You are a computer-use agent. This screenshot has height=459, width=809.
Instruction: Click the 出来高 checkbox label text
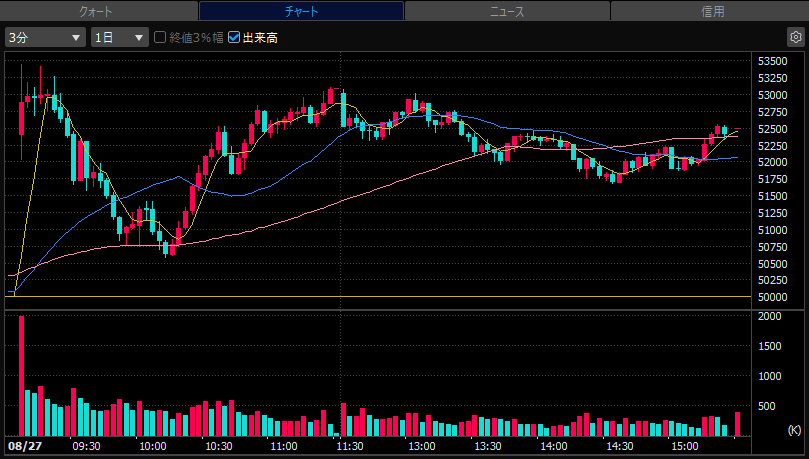(260, 38)
